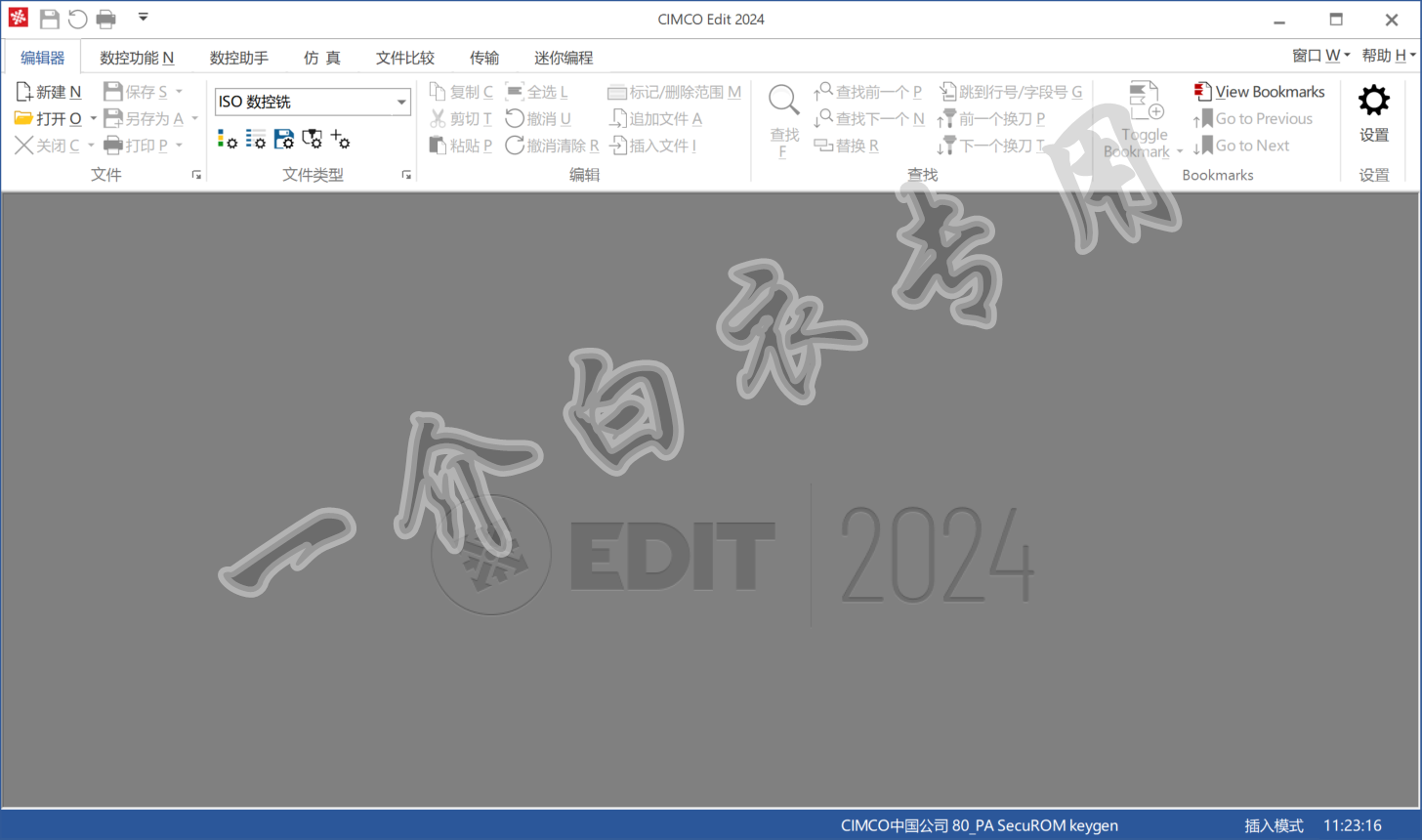Open the Customize Quick Access Toolbar dropdown
The image size is (1422, 840).
click(x=144, y=18)
